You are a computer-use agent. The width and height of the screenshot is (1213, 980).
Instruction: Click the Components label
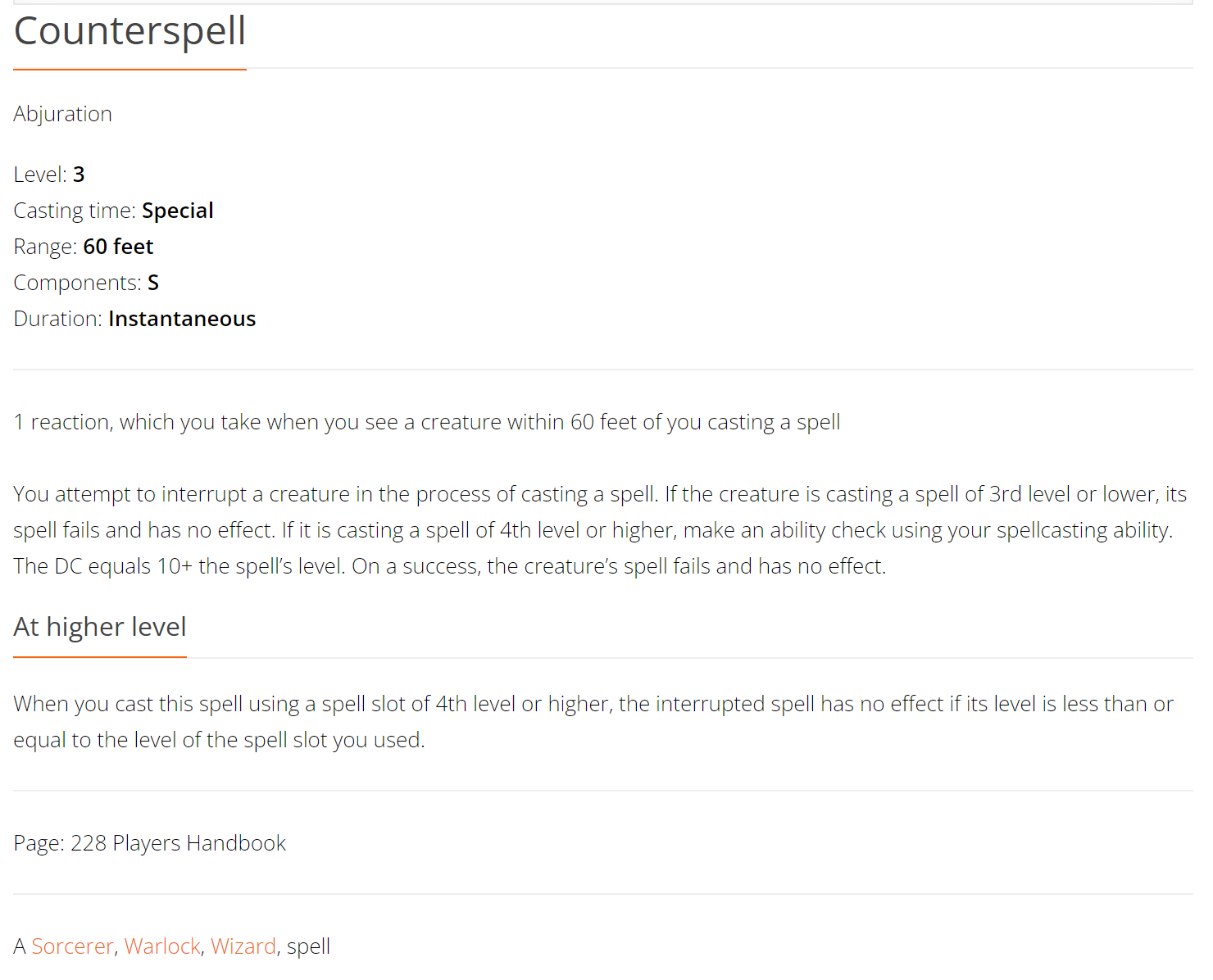coord(77,283)
